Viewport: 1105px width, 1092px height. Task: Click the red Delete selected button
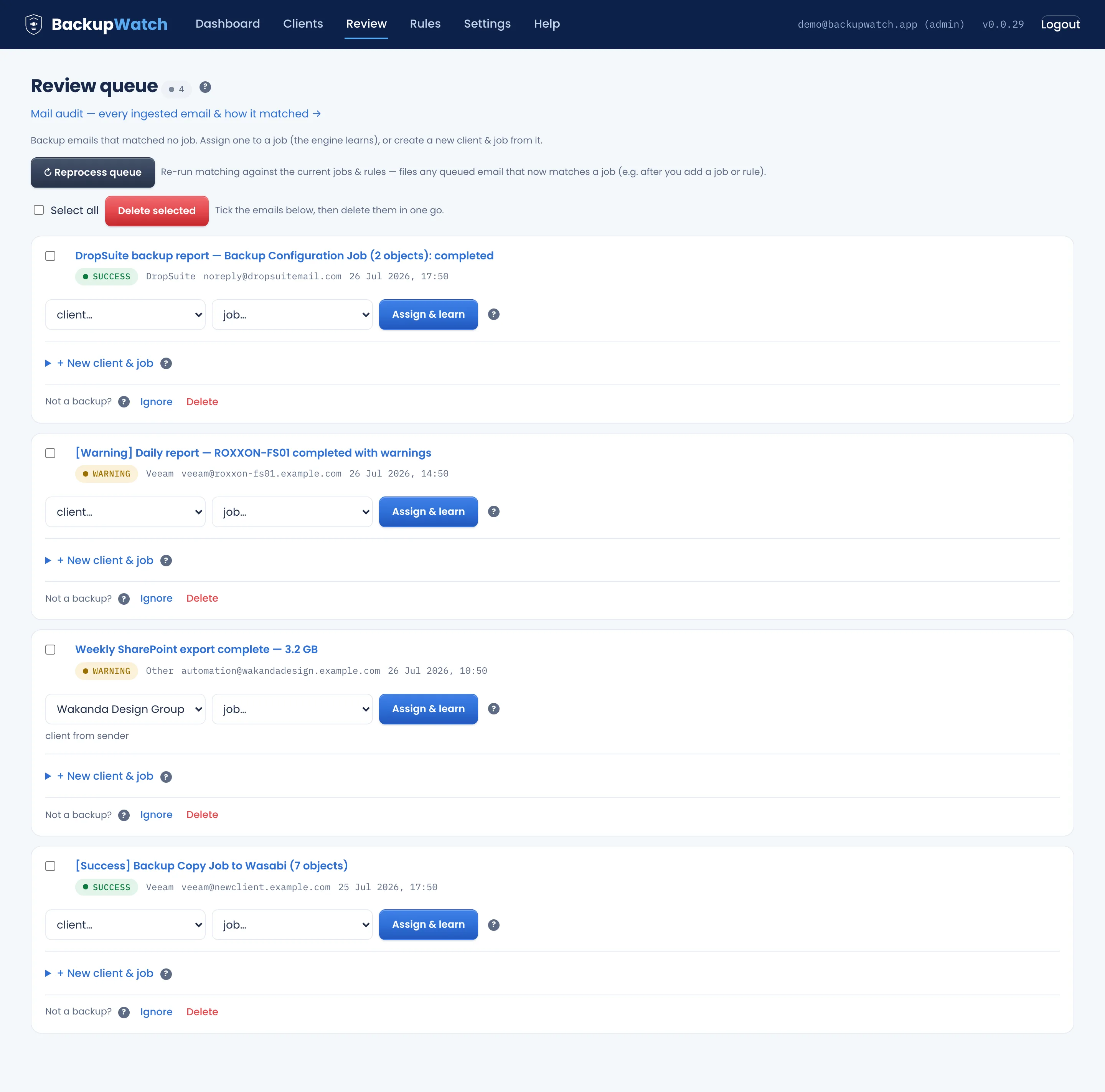157,211
